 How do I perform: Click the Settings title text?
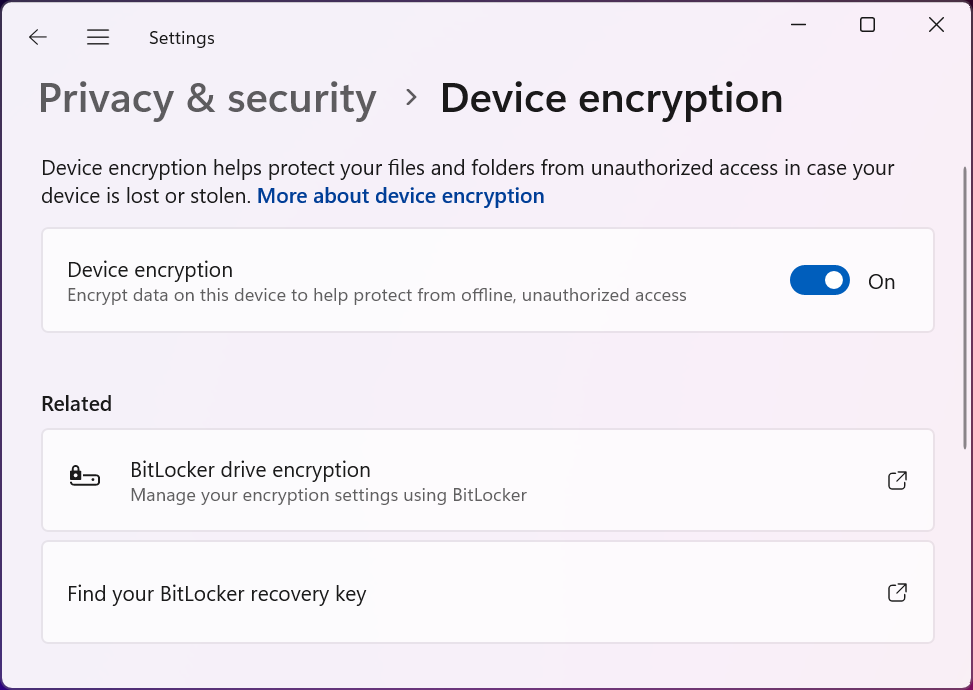(x=181, y=38)
